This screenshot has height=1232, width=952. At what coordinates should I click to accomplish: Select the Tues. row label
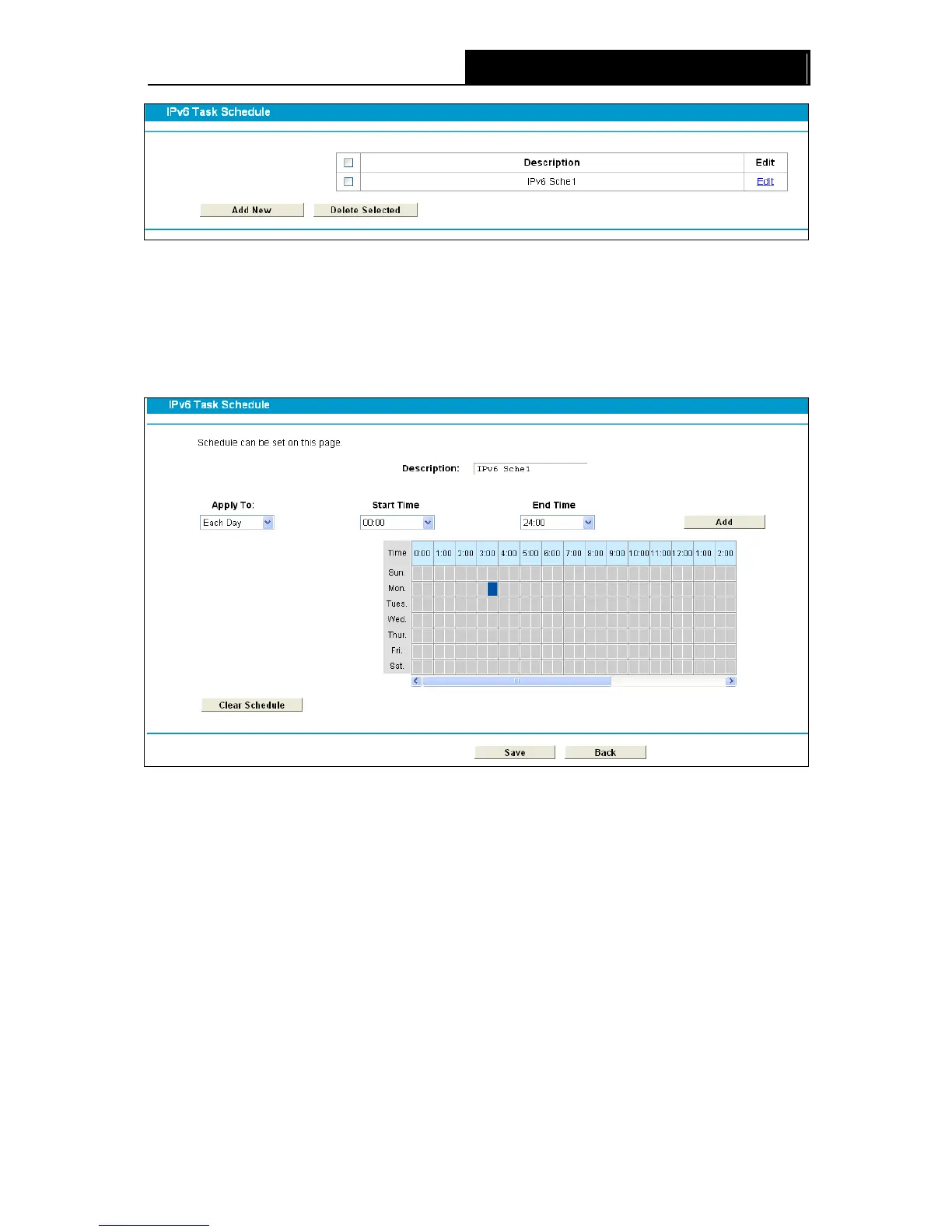397,604
